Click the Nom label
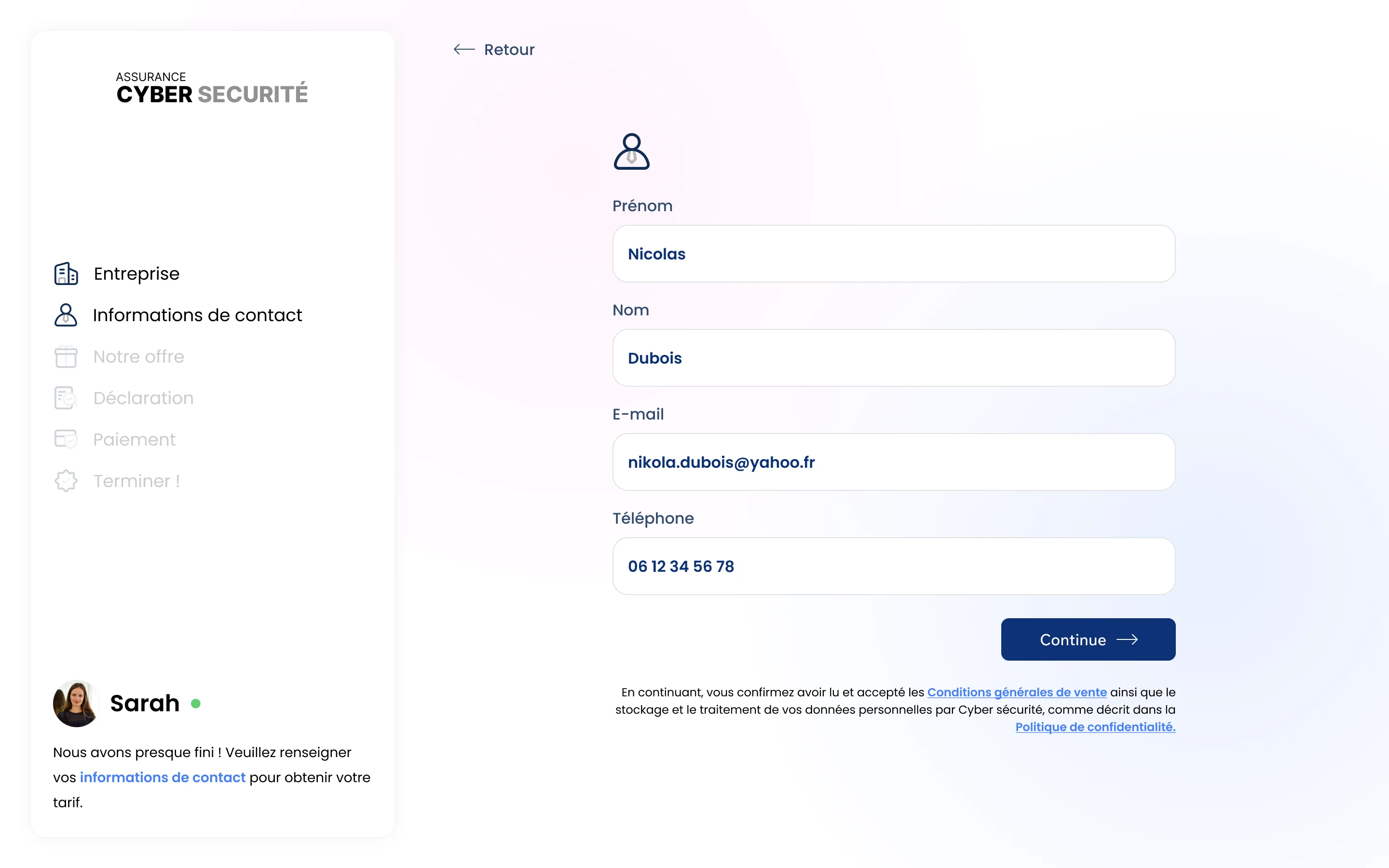 tap(631, 310)
